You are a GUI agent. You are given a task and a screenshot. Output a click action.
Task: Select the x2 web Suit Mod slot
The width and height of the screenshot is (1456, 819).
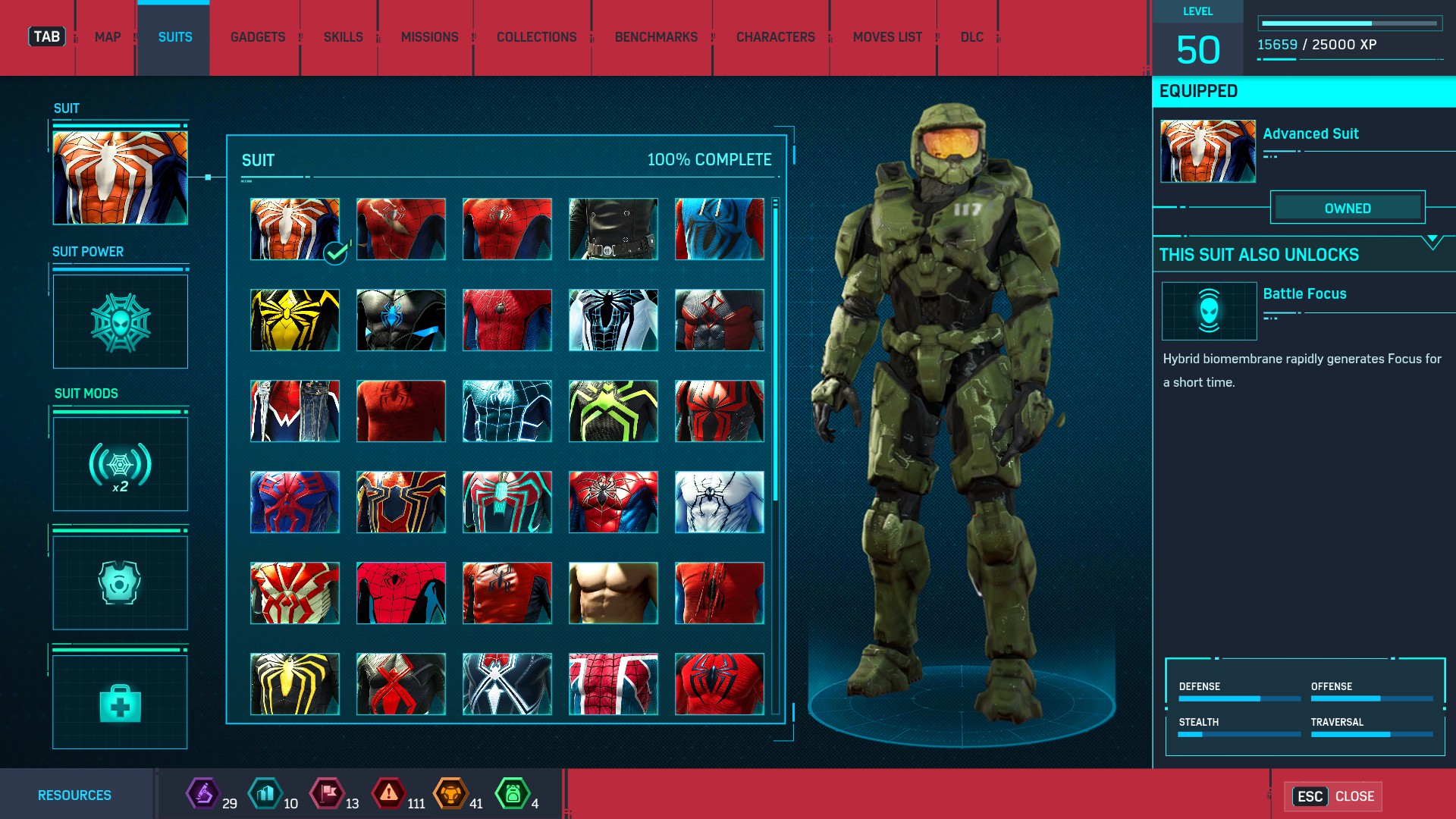(120, 464)
